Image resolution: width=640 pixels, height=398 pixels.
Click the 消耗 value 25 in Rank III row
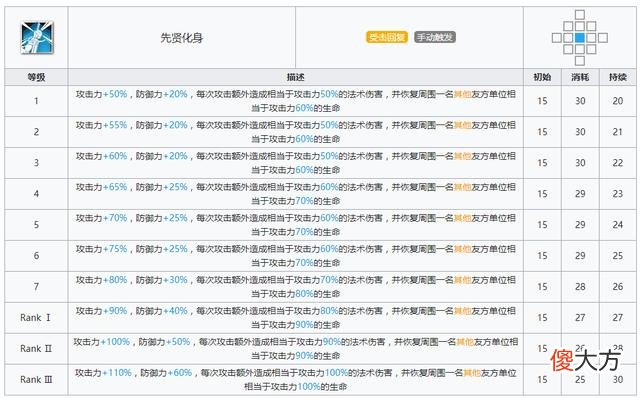click(580, 380)
